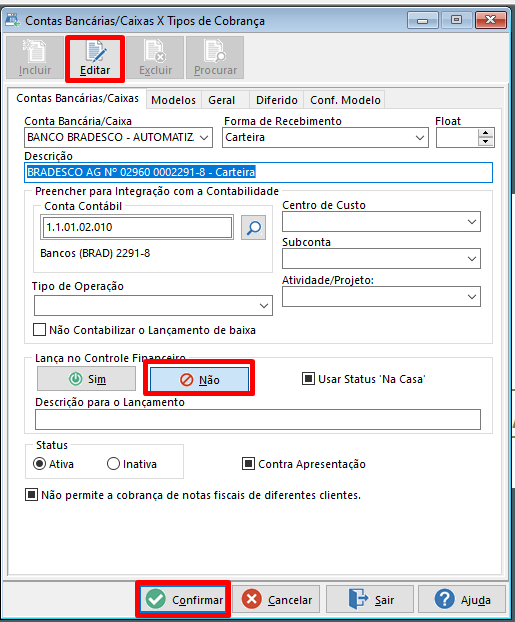515x622 pixels.
Task: Click the Sair button
Action: point(370,599)
